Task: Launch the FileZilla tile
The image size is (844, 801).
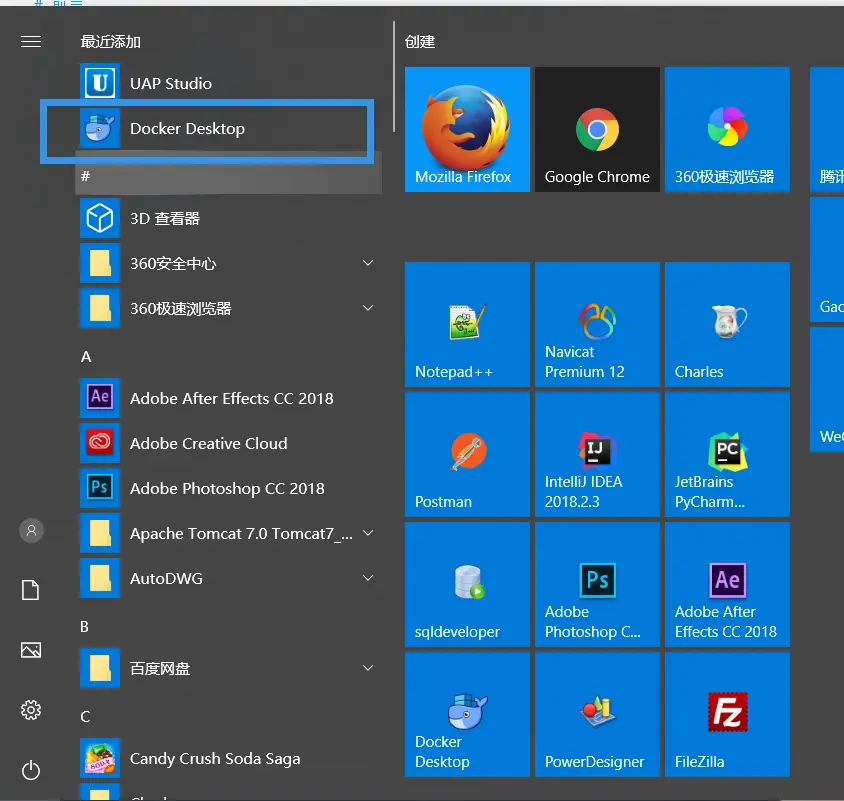Action: click(727, 714)
